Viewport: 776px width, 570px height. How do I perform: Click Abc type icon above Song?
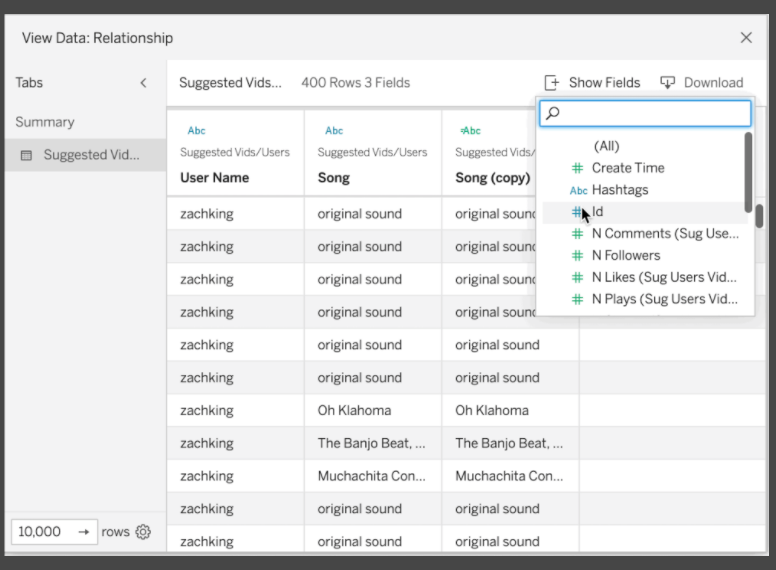tap(334, 131)
